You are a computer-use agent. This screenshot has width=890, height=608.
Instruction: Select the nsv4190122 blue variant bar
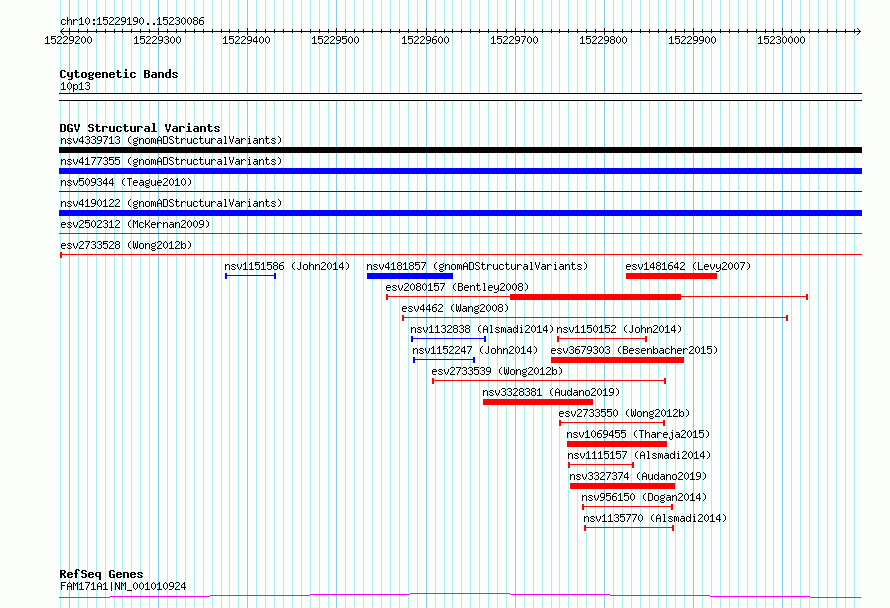pyautogui.click(x=460, y=213)
